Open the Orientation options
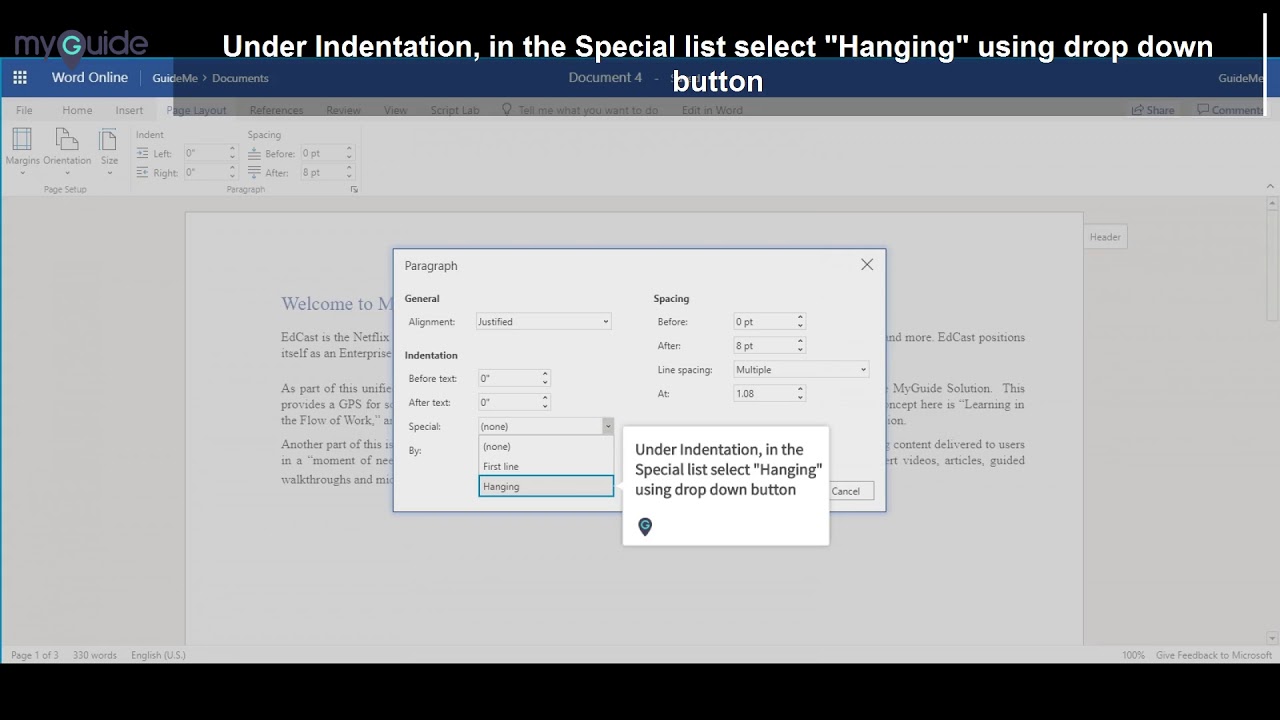The width and height of the screenshot is (1280, 720). [67, 151]
